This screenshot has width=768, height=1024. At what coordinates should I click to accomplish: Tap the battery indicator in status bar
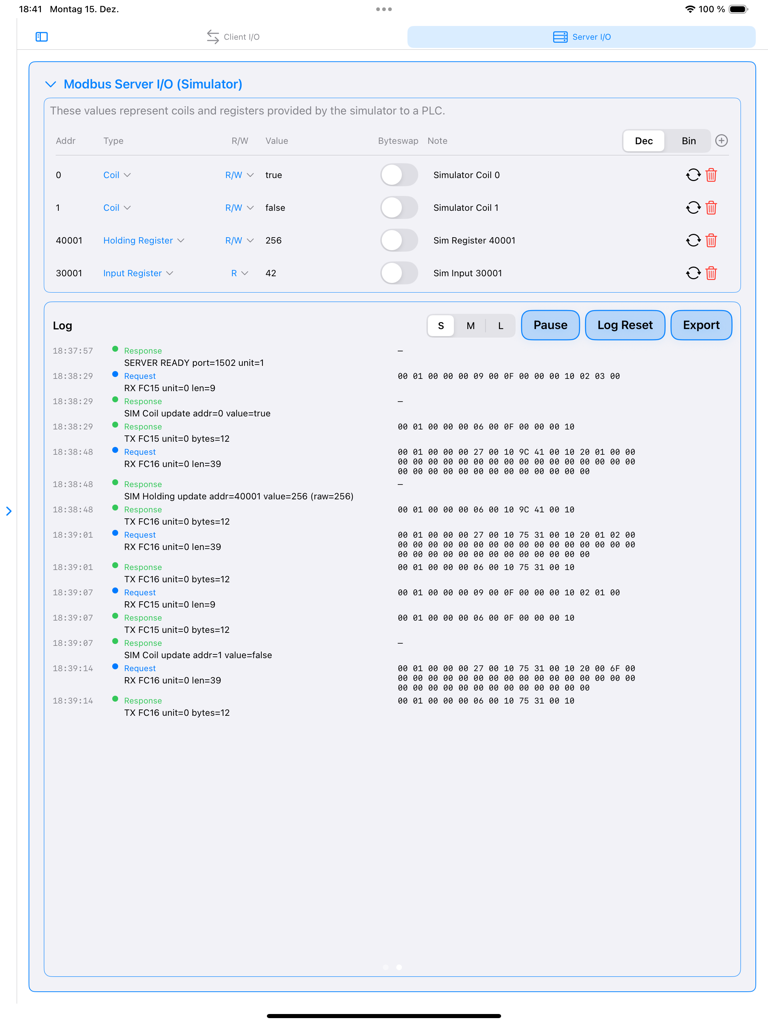[739, 9]
